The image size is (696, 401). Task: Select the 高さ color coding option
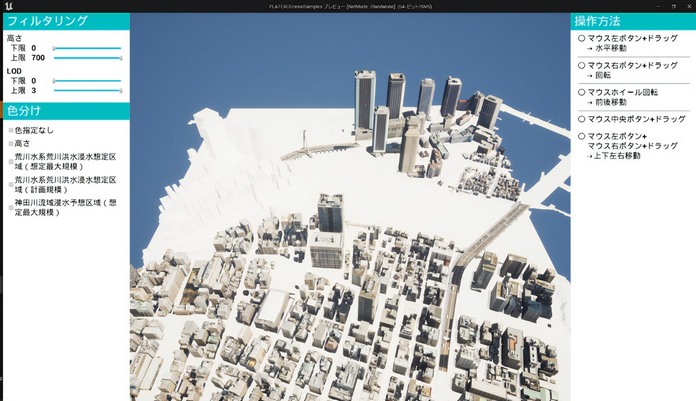pyautogui.click(x=20, y=143)
